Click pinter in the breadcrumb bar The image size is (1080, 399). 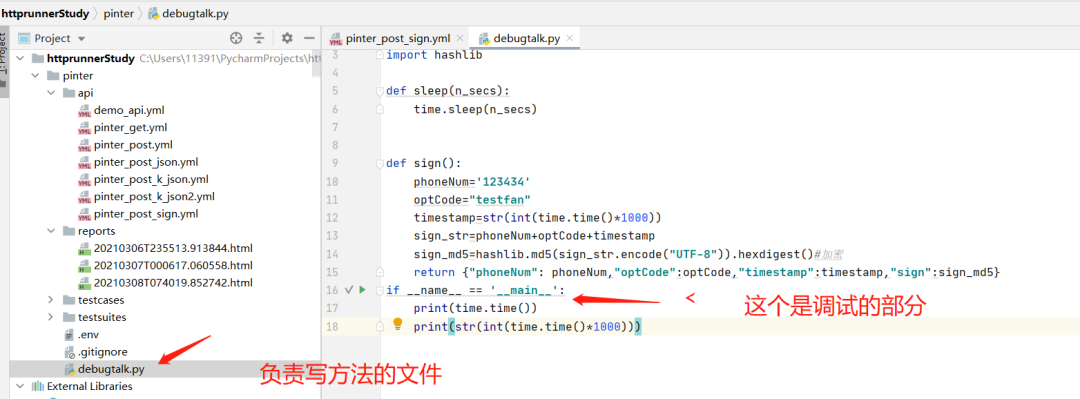pyautogui.click(x=118, y=13)
